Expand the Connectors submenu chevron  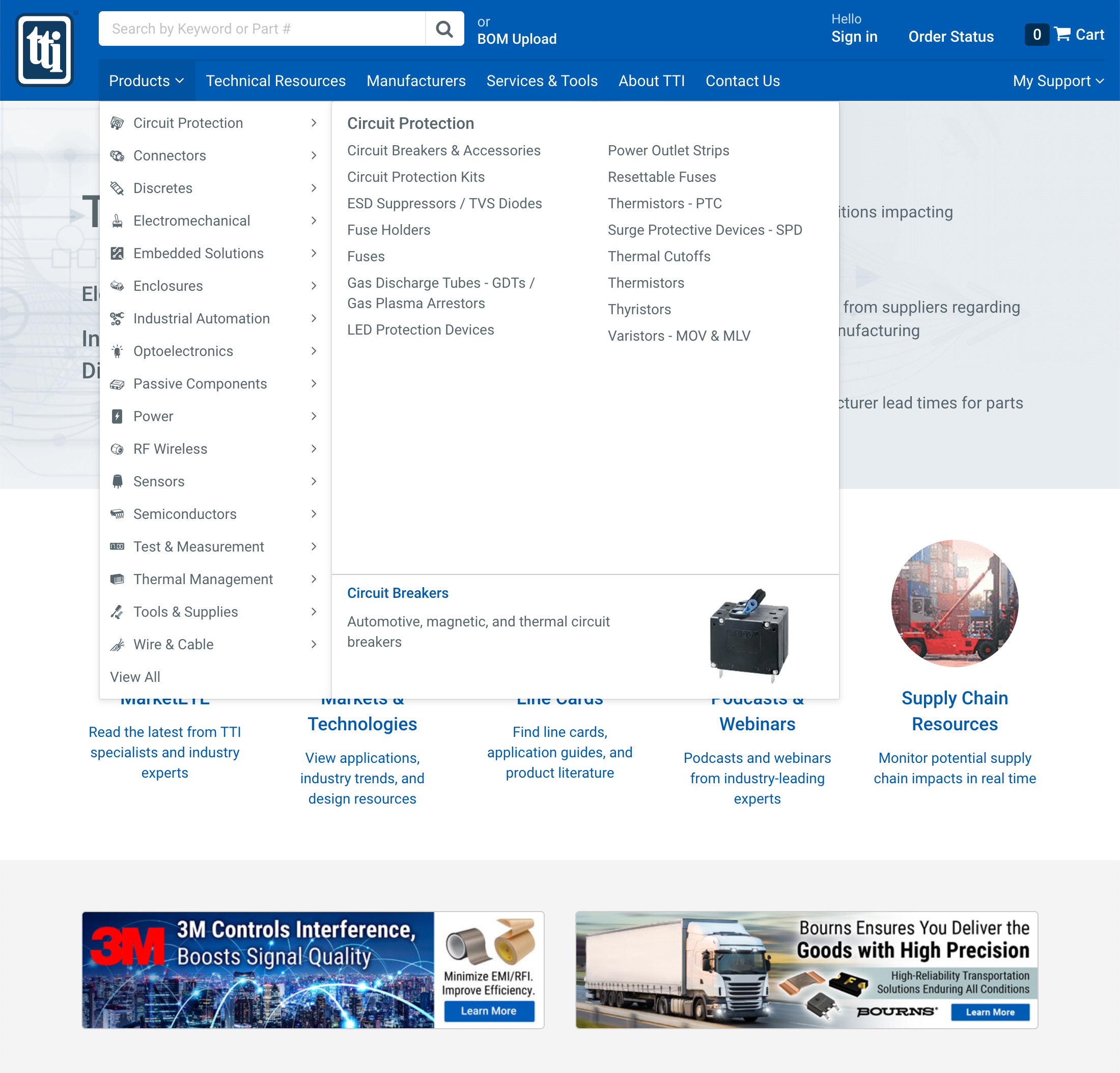(314, 155)
